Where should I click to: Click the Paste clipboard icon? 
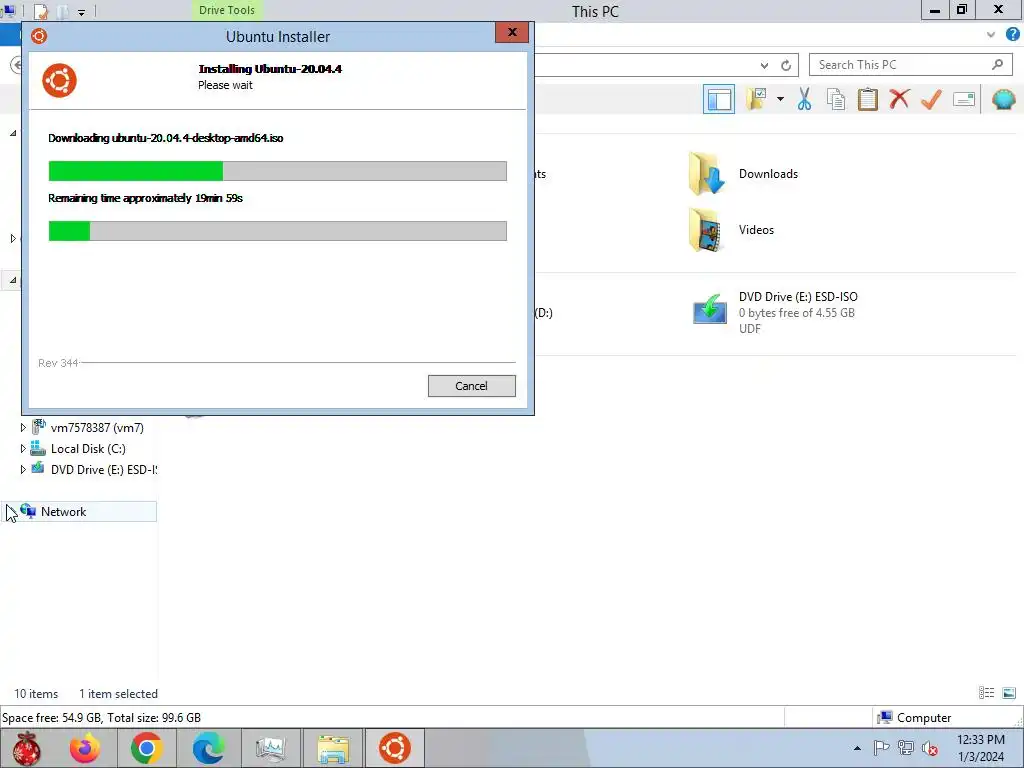tap(867, 99)
